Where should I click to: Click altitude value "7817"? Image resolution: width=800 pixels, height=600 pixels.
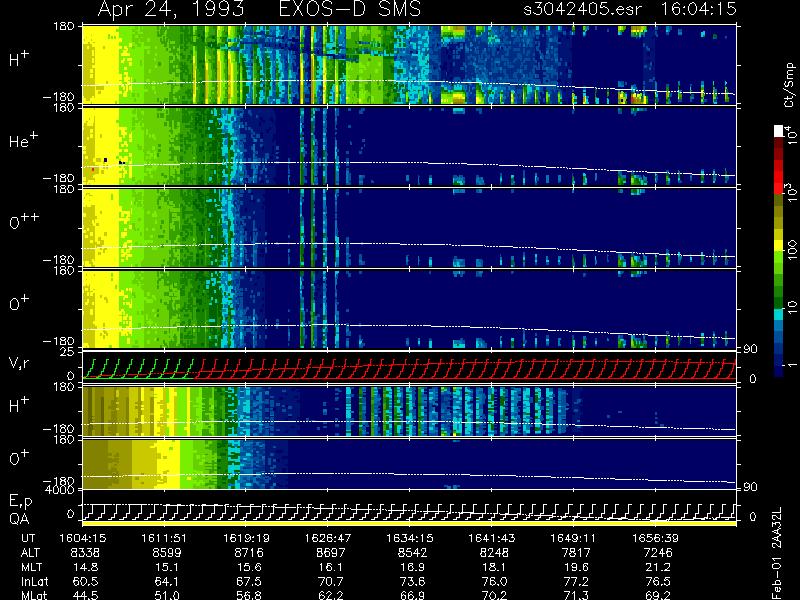576,553
